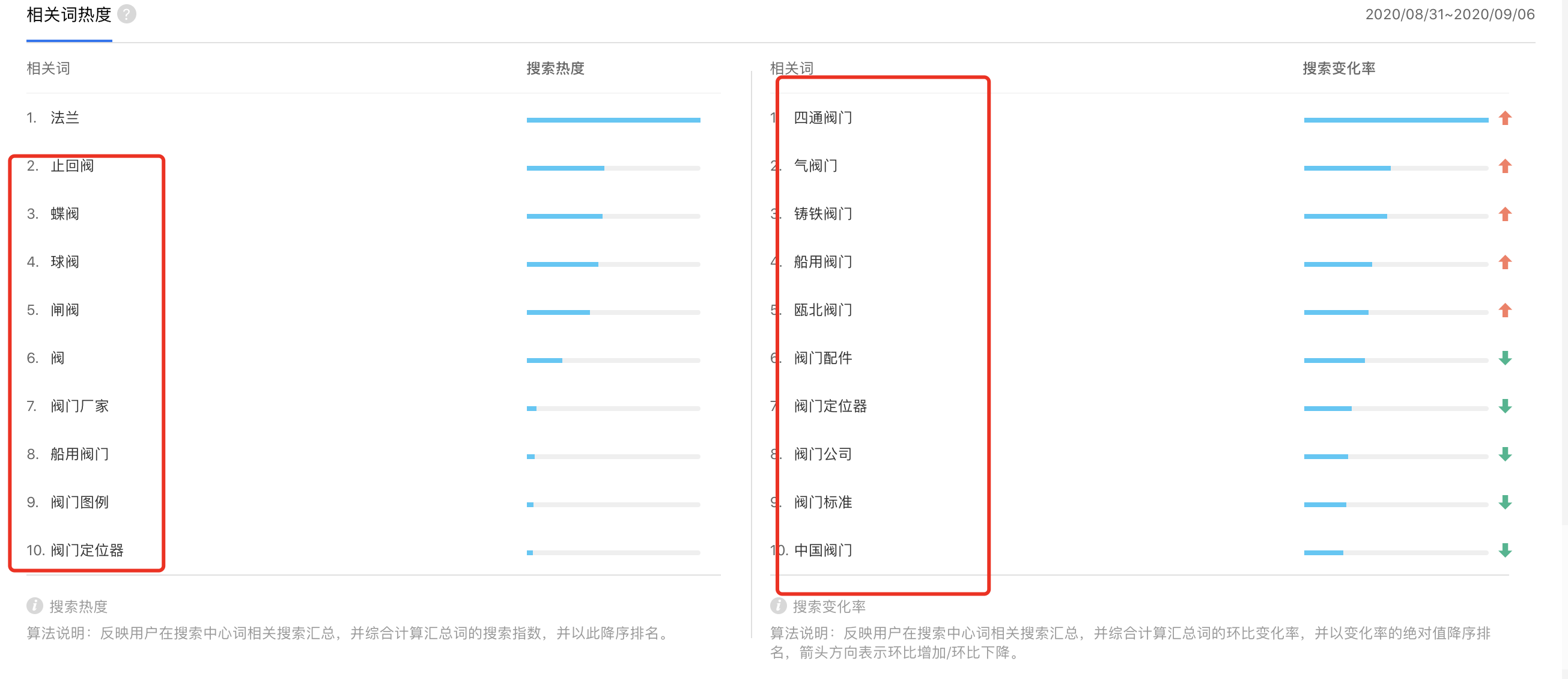Click the down arrow for 阀门配件
Screen dimensions: 1568x679
click(x=1505, y=358)
